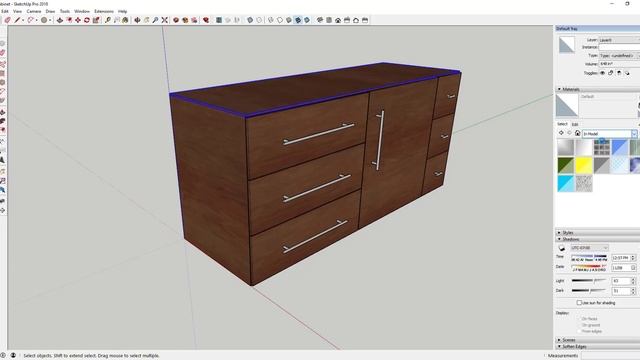Open the Extensions menu
Image resolution: width=640 pixels, height=360 pixels.
104,11
